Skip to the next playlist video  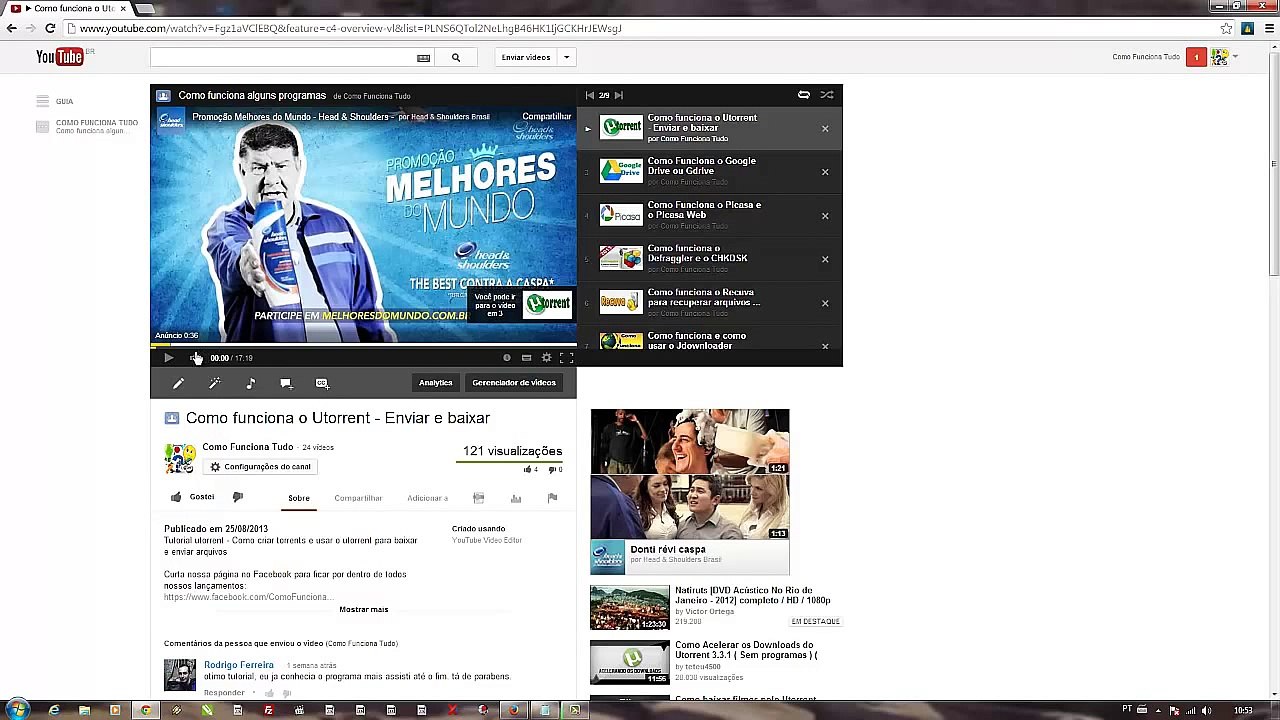(x=619, y=95)
